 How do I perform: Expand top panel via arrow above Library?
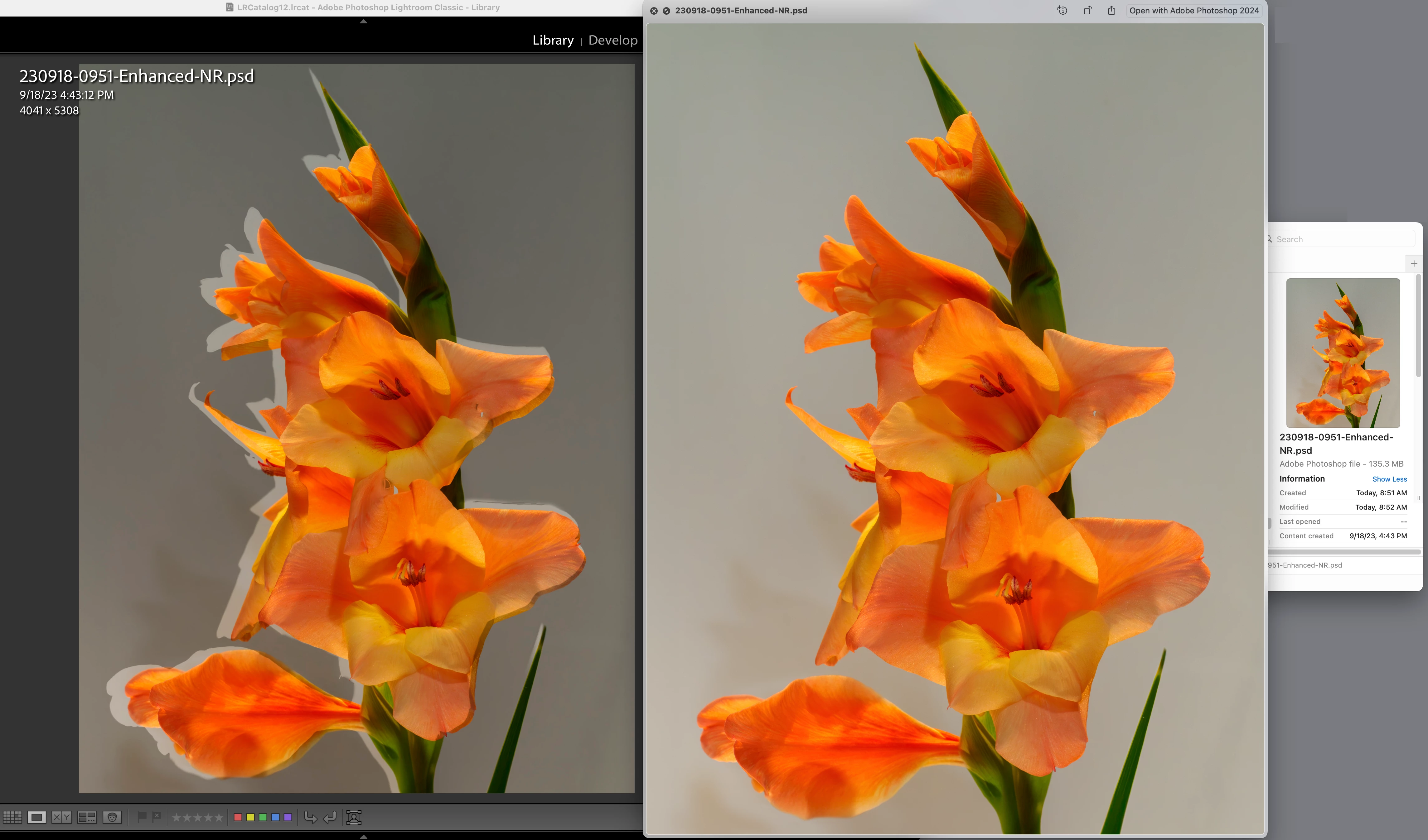(x=364, y=22)
